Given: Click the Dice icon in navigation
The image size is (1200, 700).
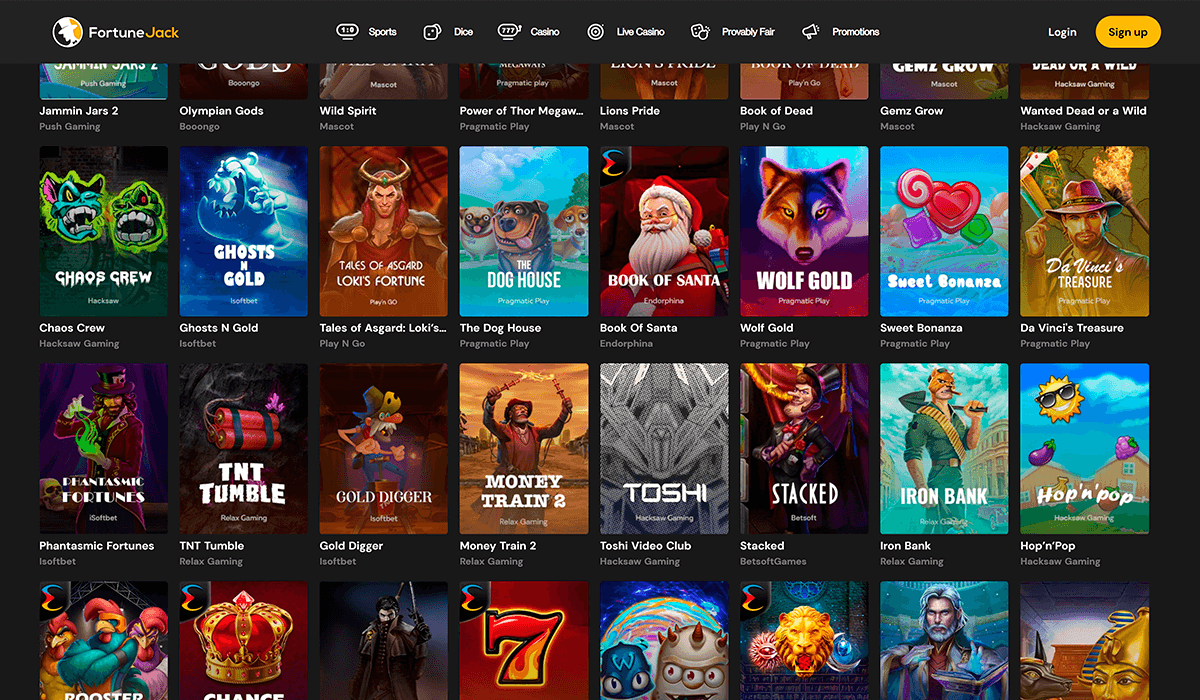Looking at the screenshot, I should 432,32.
